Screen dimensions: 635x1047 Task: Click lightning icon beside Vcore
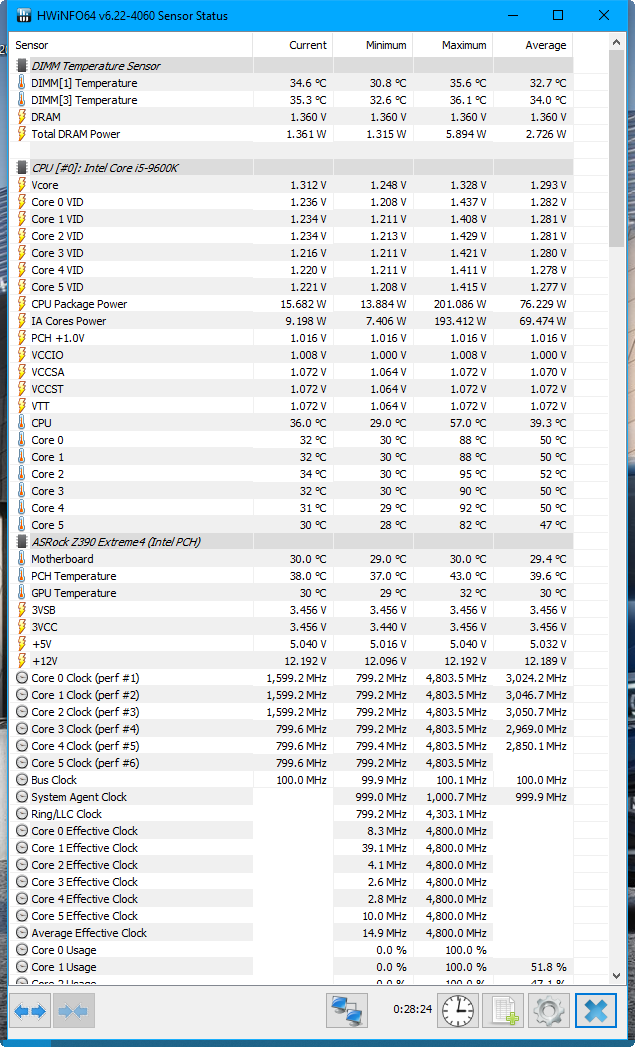[x=22, y=185]
